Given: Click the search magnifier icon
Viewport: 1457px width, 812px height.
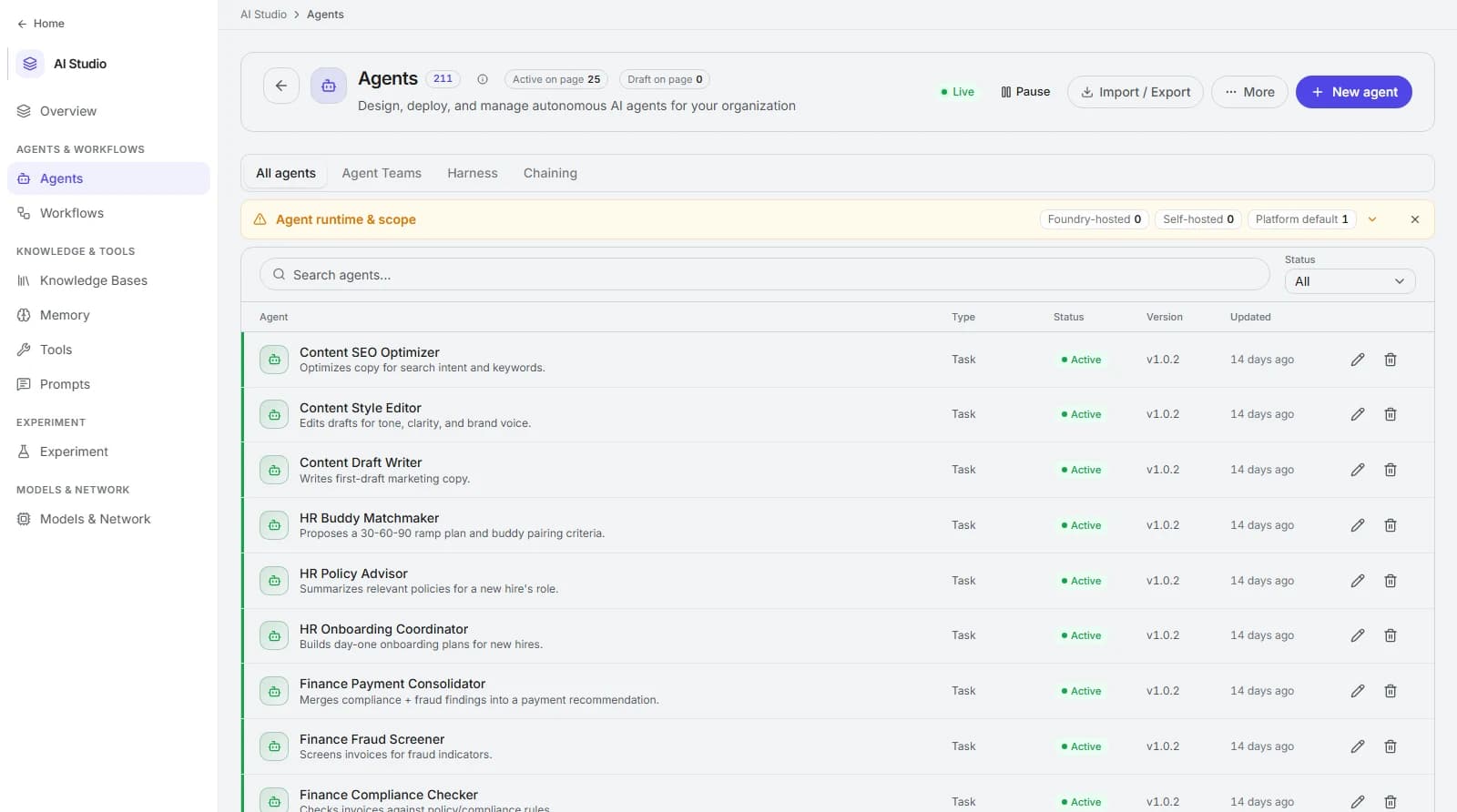Looking at the screenshot, I should (279, 274).
